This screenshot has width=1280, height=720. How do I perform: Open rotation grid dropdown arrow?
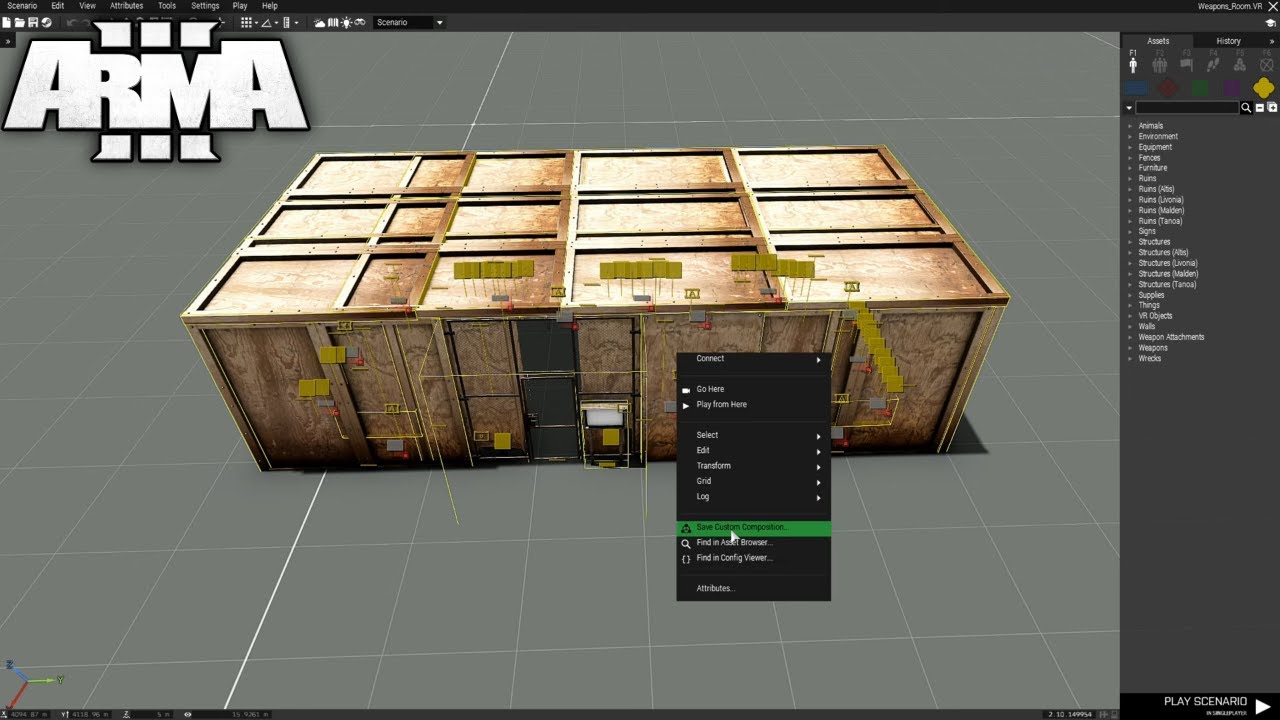(x=276, y=23)
